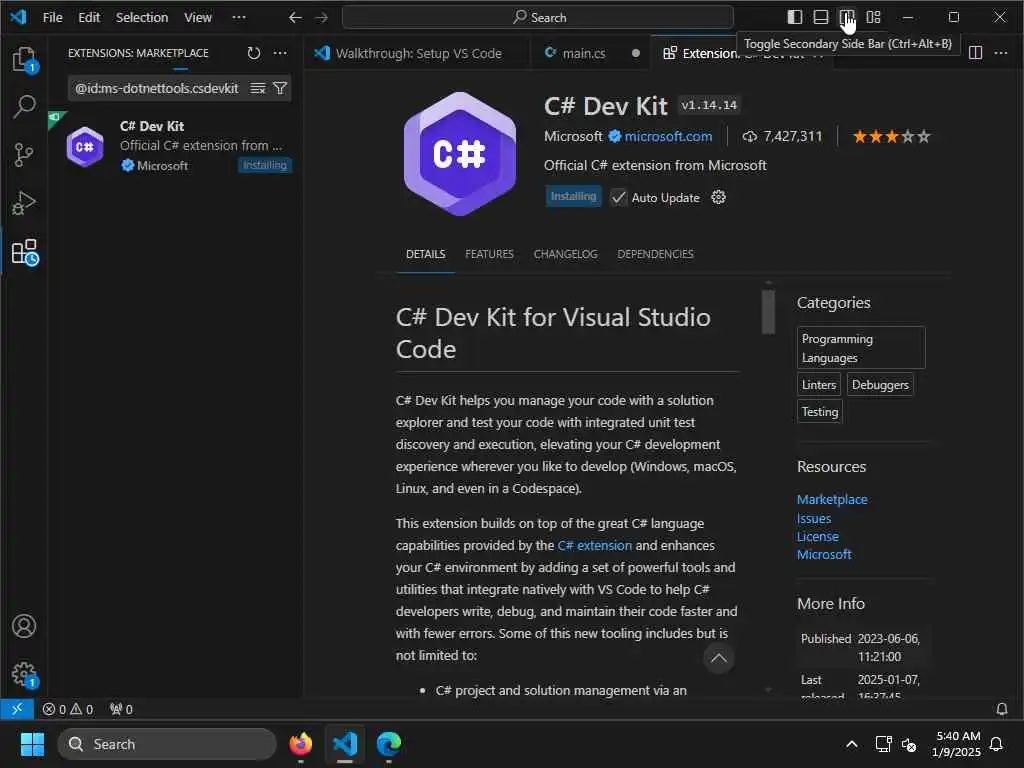The width and height of the screenshot is (1024, 768).
Task: Click the large C# Dev Kit logo
Action: [x=460, y=153]
